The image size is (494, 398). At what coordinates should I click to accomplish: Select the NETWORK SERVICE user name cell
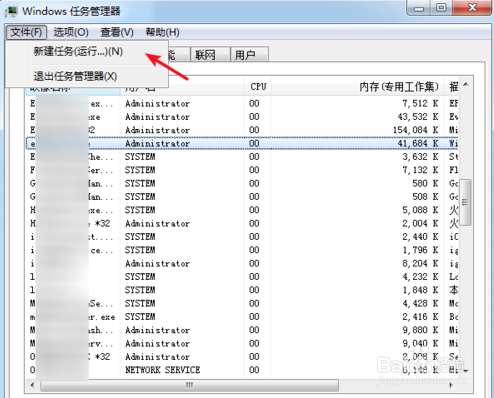(x=163, y=370)
